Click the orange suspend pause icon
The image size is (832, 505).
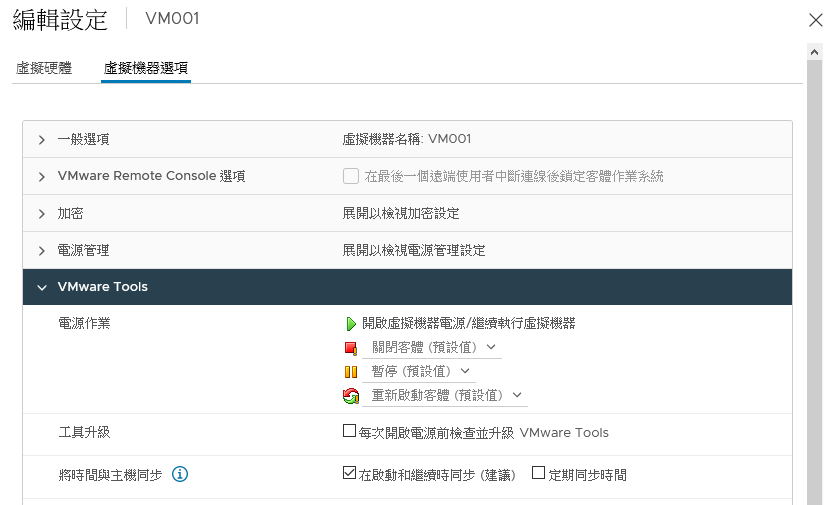(x=351, y=372)
